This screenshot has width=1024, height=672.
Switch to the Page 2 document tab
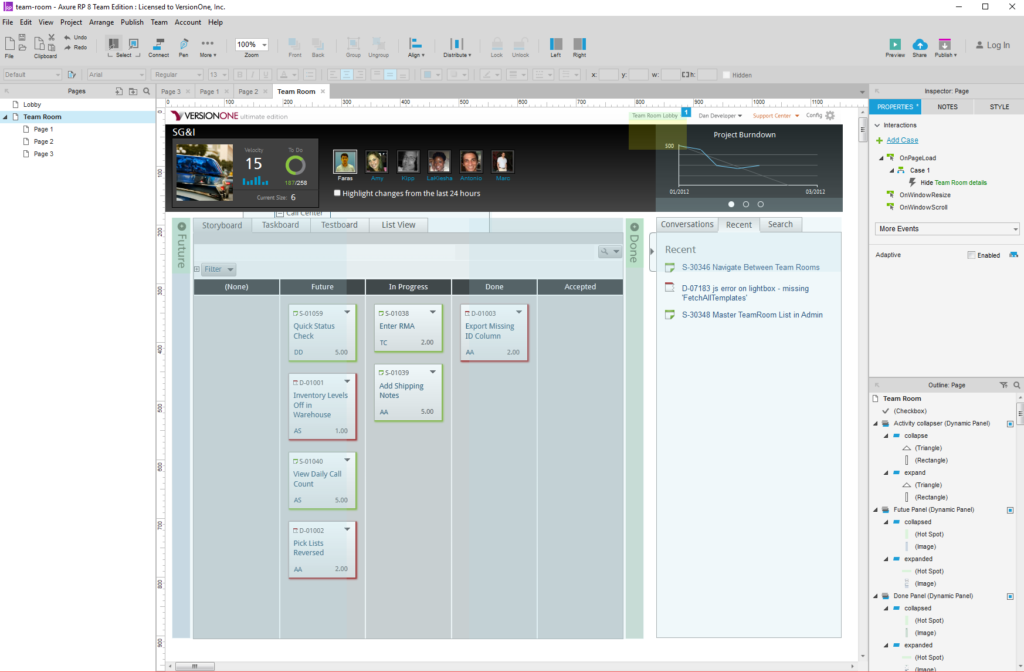pos(248,91)
